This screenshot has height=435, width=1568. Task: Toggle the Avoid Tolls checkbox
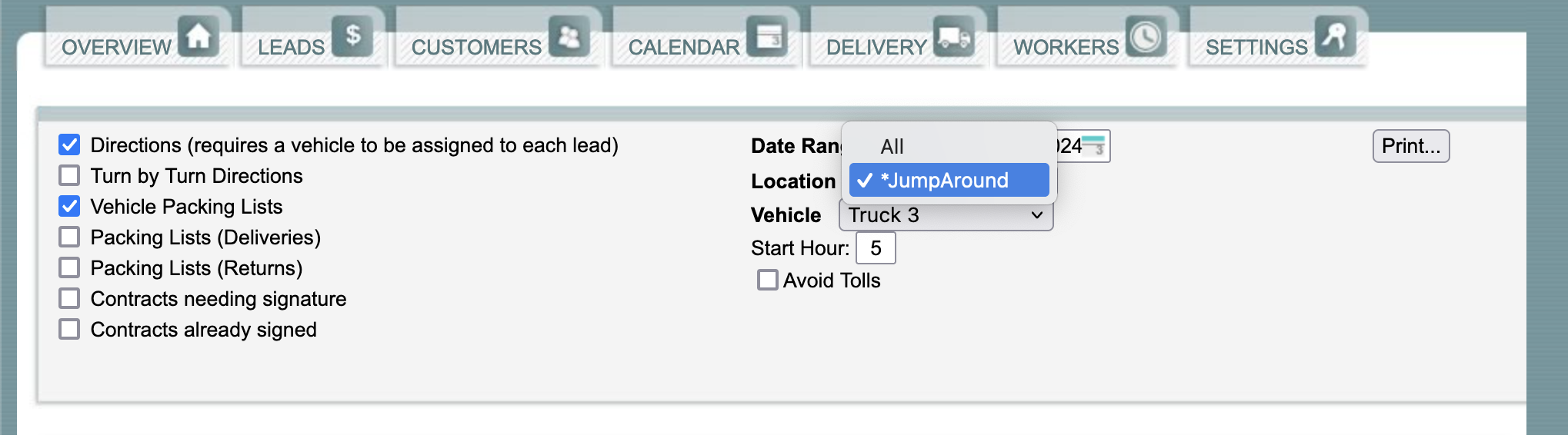(x=767, y=280)
